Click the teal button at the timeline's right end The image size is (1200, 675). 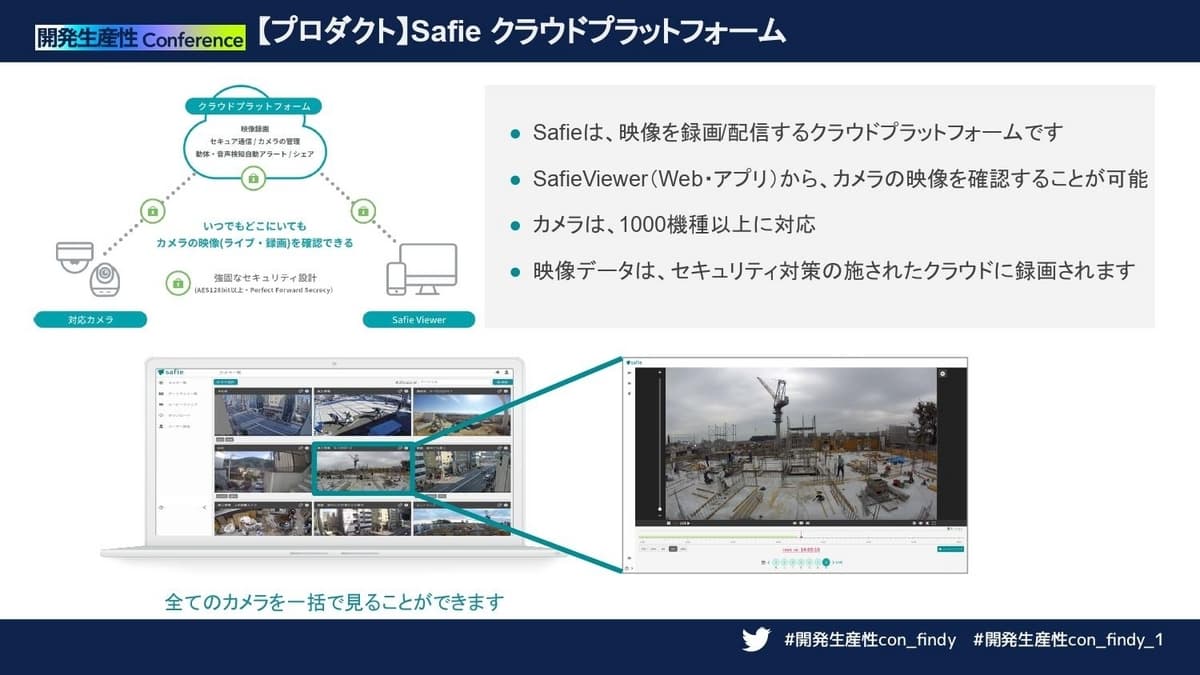950,549
